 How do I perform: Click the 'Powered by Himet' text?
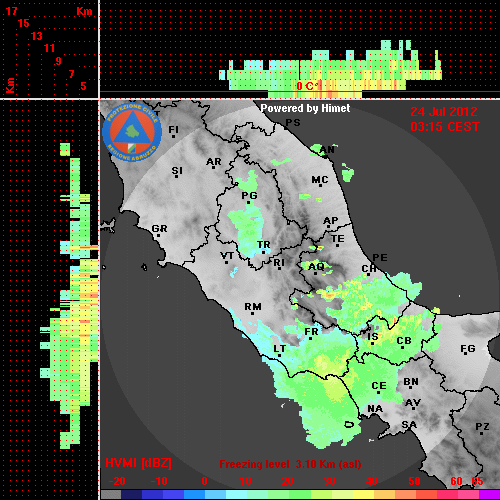[305, 108]
